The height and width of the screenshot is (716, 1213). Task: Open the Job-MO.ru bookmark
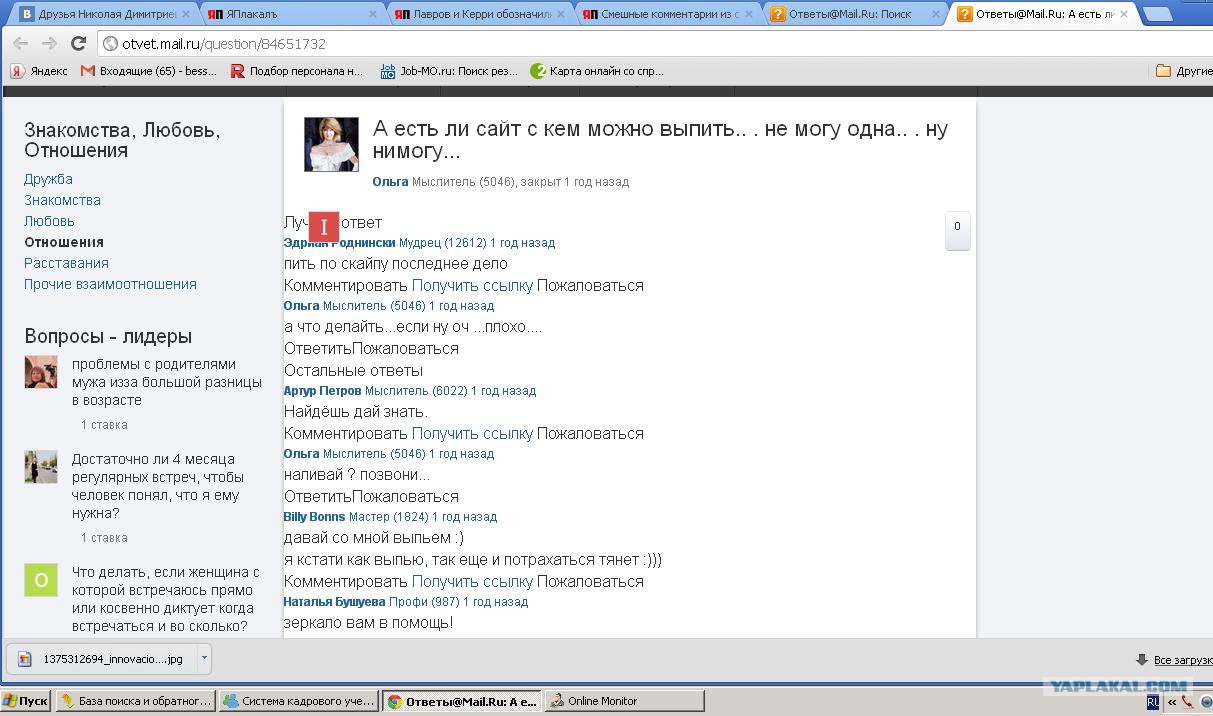pos(449,71)
